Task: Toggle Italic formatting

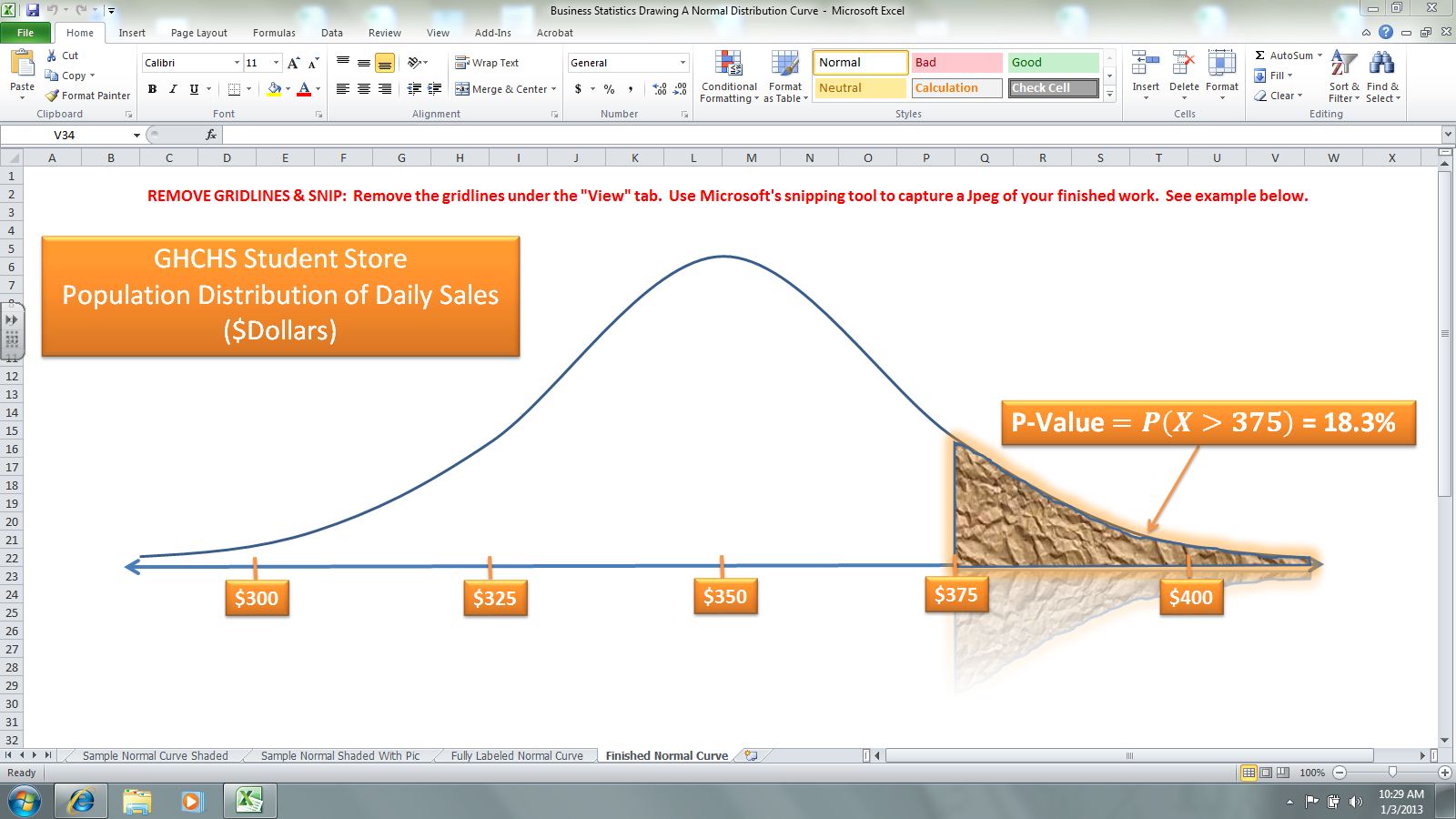Action: [x=173, y=89]
